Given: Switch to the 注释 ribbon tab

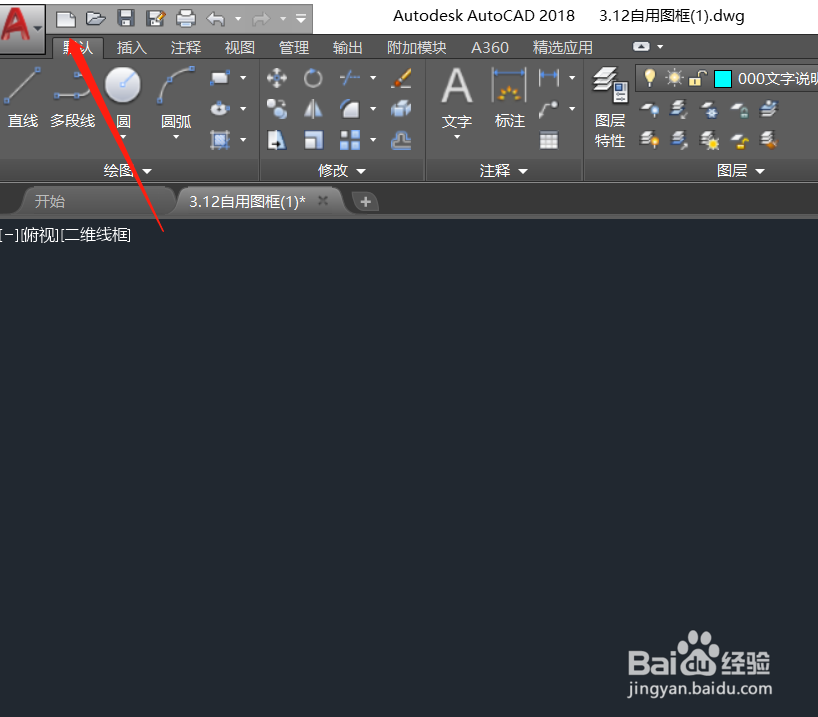Looking at the screenshot, I should (186, 47).
